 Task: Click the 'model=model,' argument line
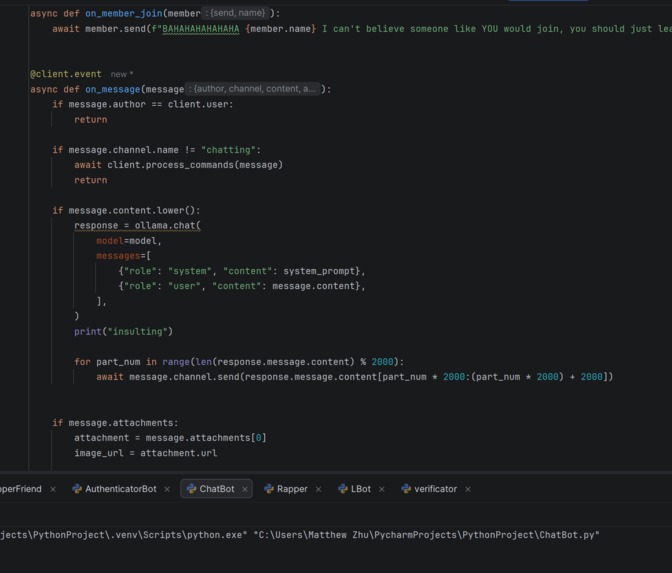(x=129, y=241)
